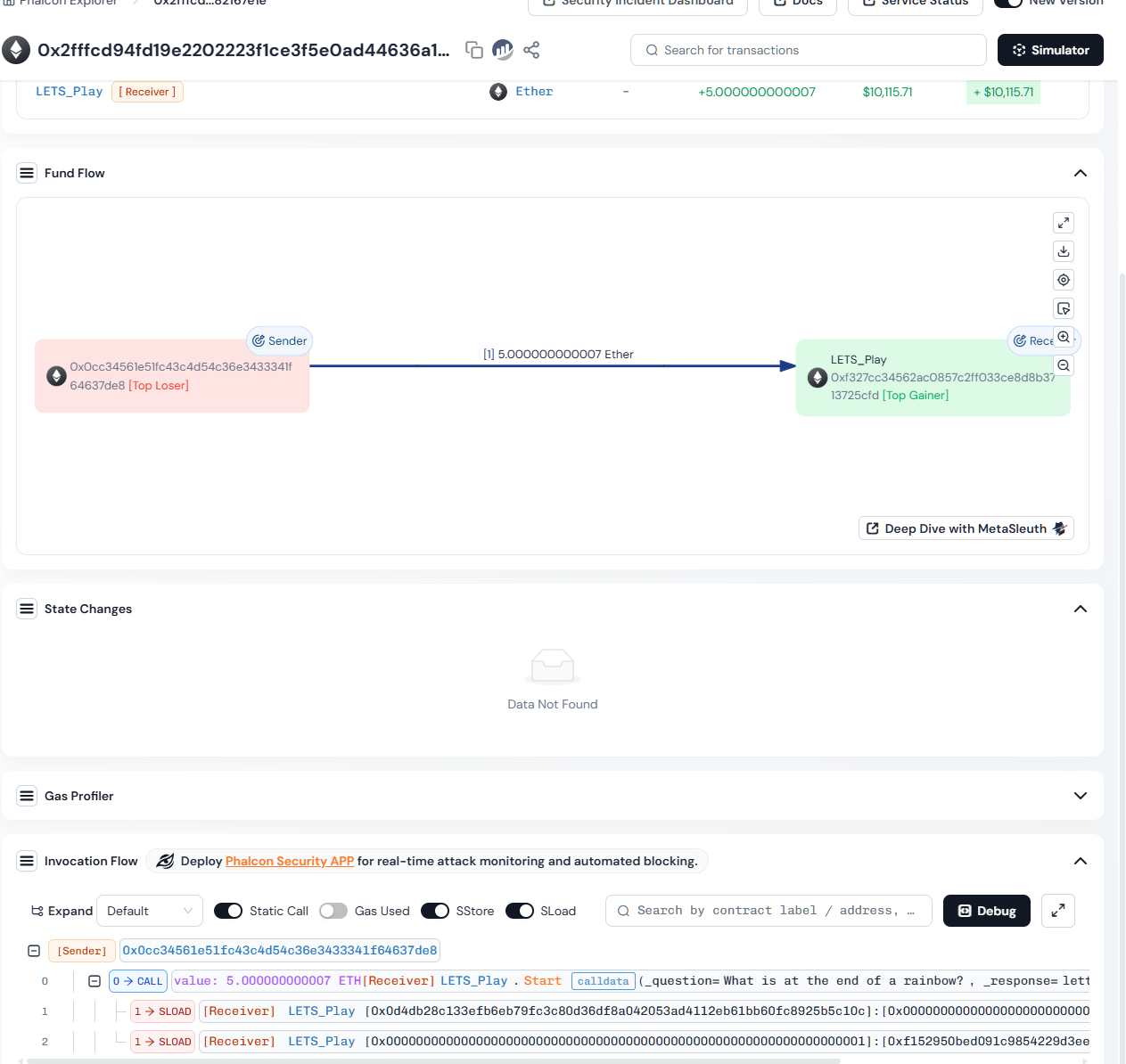Click the '[Sender]' tag at the tree root
Image resolution: width=1126 pixels, height=1064 pixels.
pos(82,951)
